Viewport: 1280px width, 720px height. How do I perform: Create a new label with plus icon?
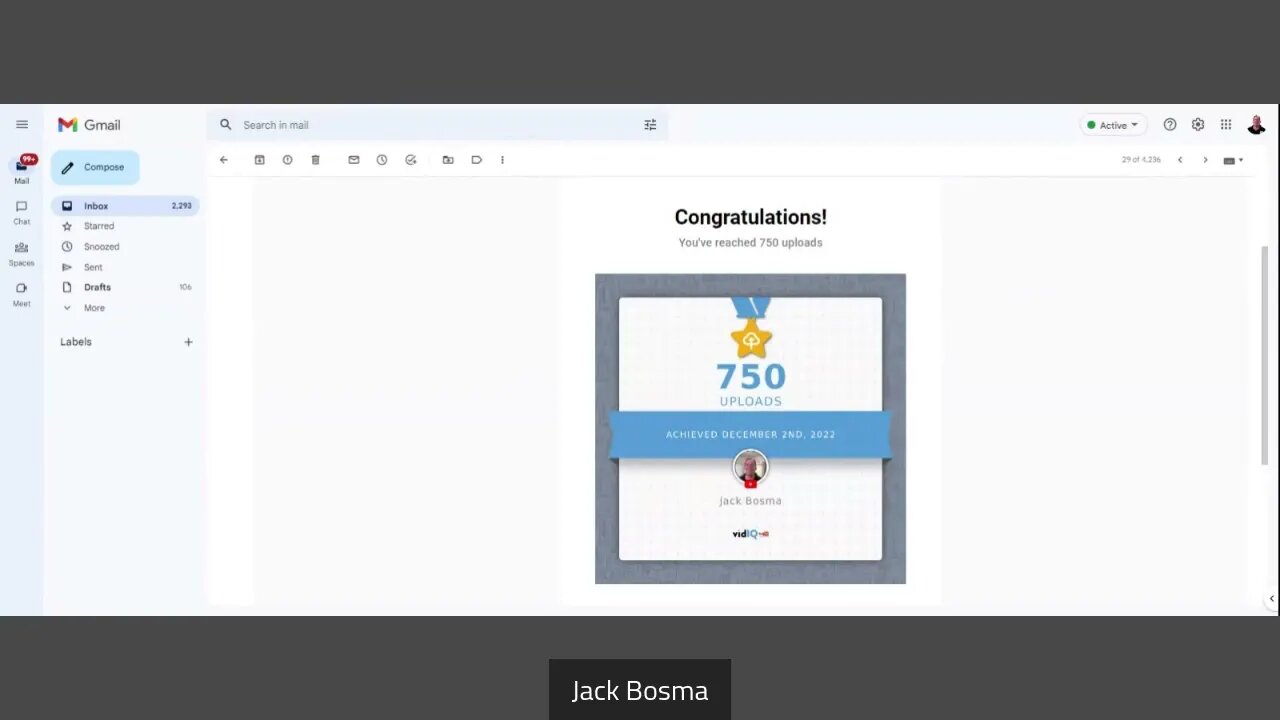pyautogui.click(x=188, y=342)
